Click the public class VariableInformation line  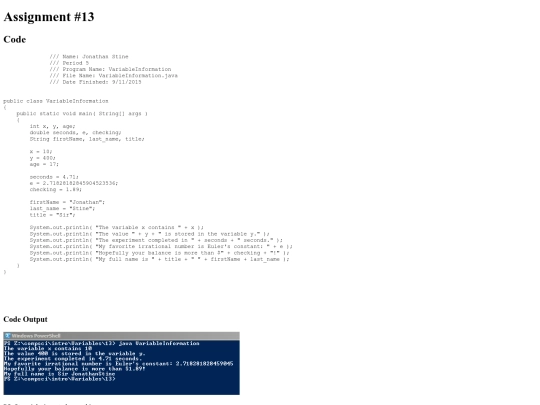[x=56, y=101]
